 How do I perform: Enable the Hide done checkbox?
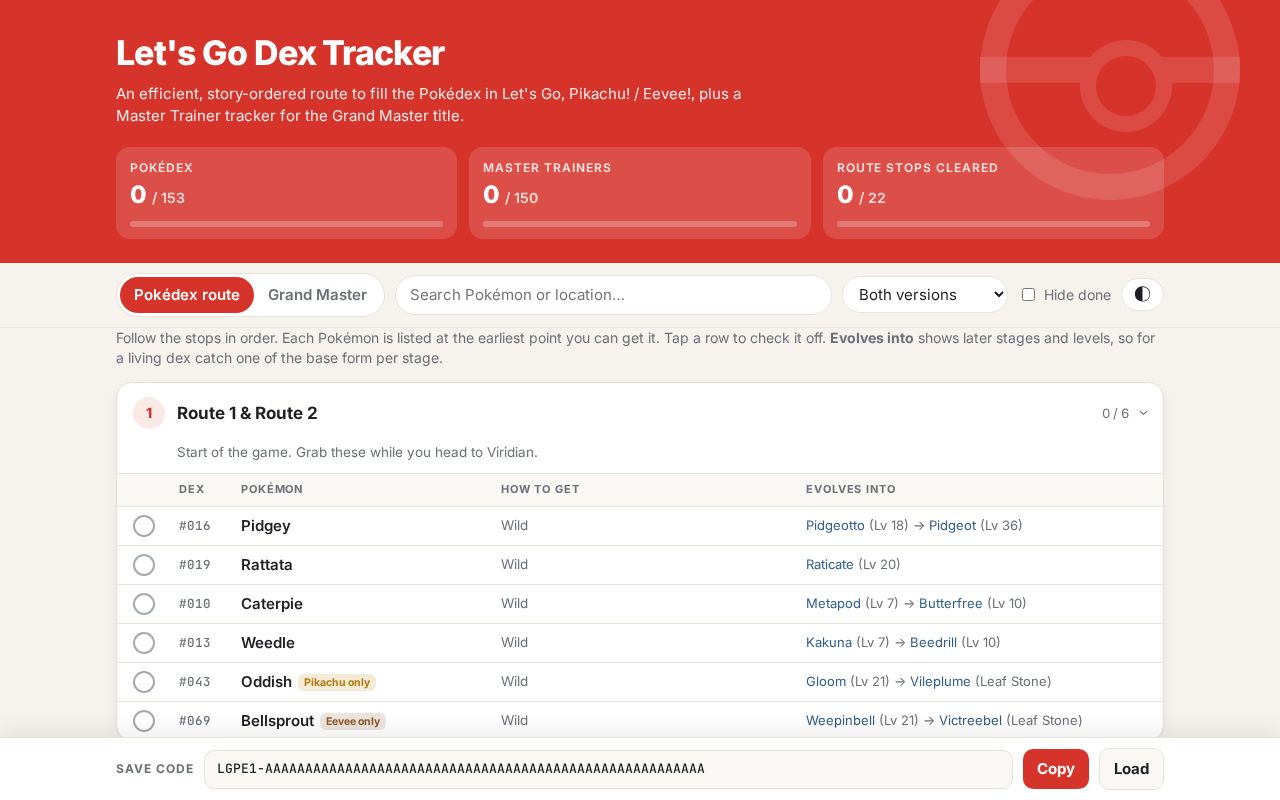(x=1028, y=295)
